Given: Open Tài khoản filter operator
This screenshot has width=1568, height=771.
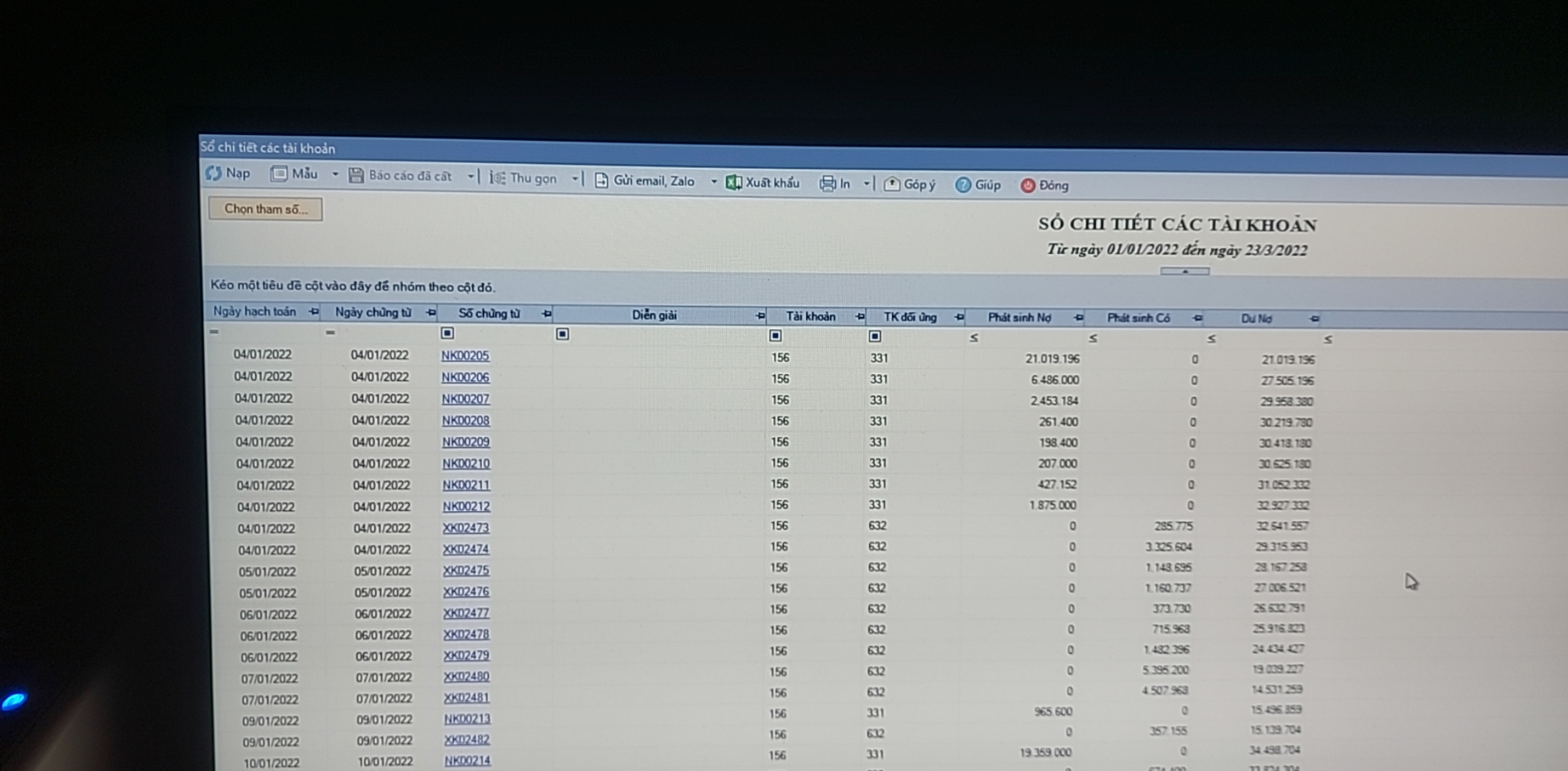Looking at the screenshot, I should [x=775, y=335].
